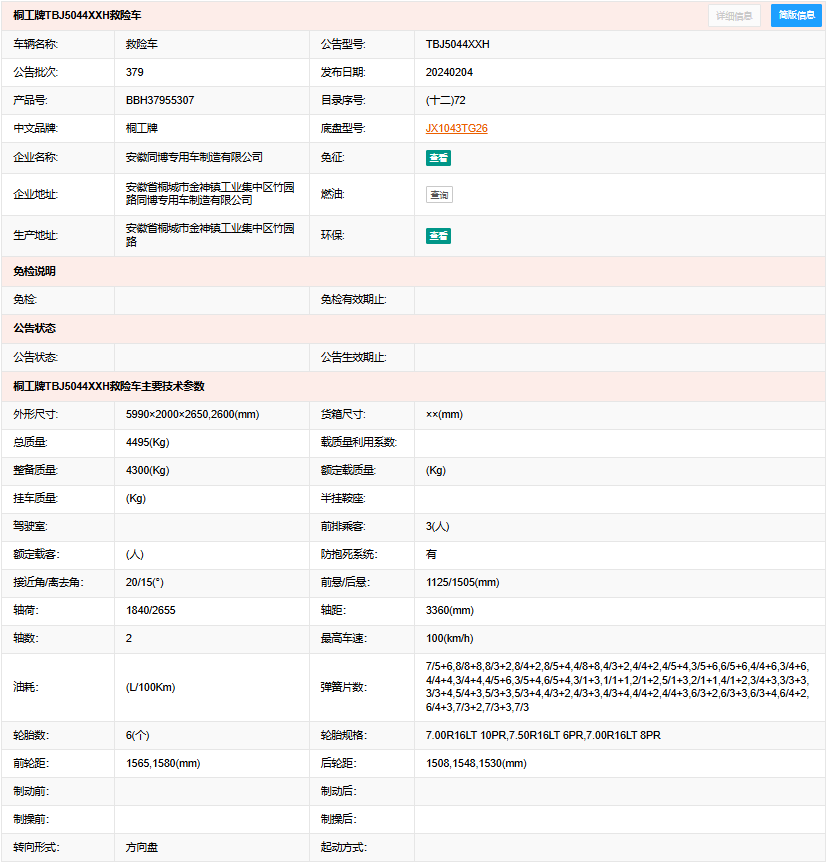Click the wheelbase value 3360(mm)

[x=449, y=610]
